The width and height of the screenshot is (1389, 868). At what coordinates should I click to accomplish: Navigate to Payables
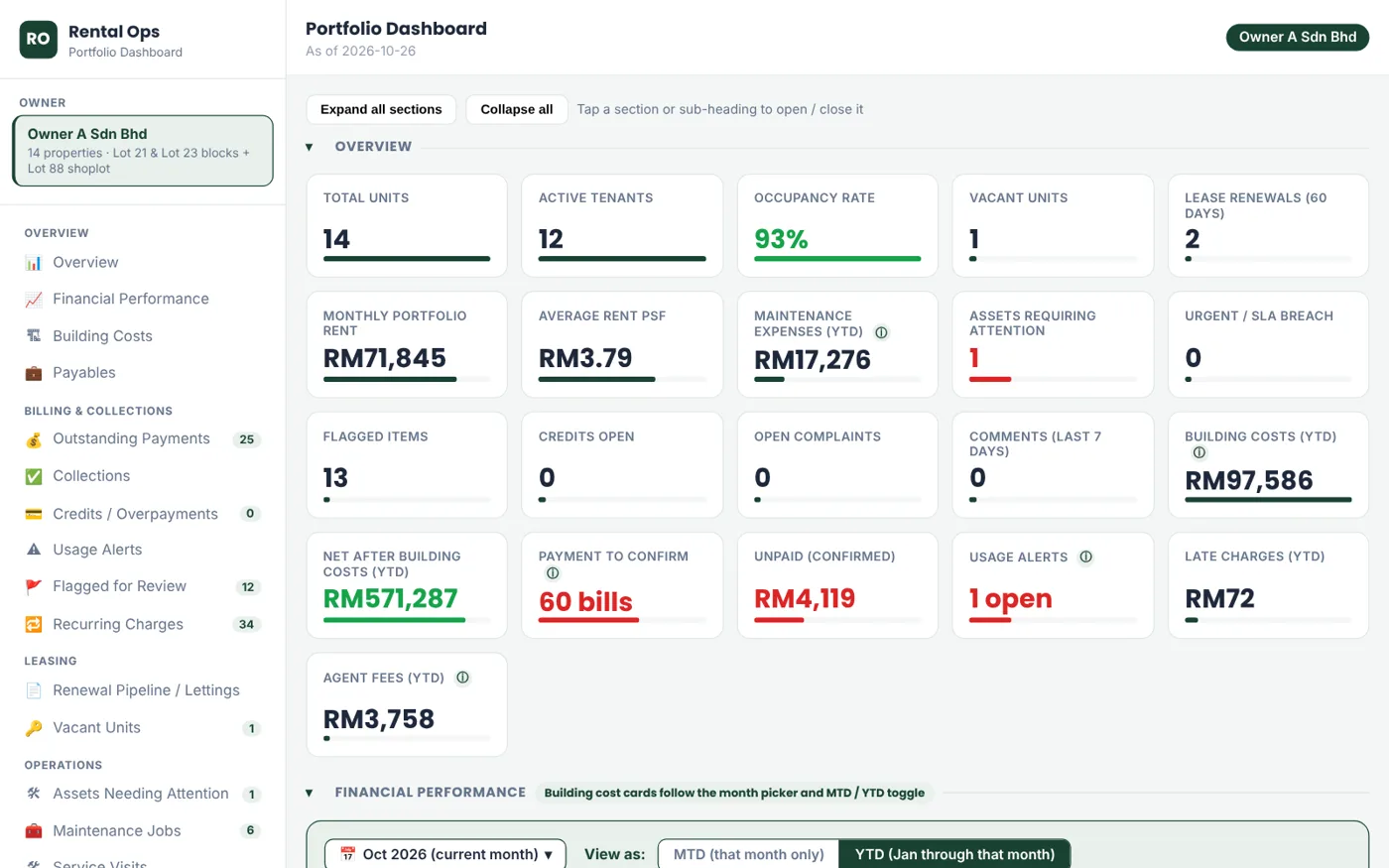pyautogui.click(x=143, y=373)
